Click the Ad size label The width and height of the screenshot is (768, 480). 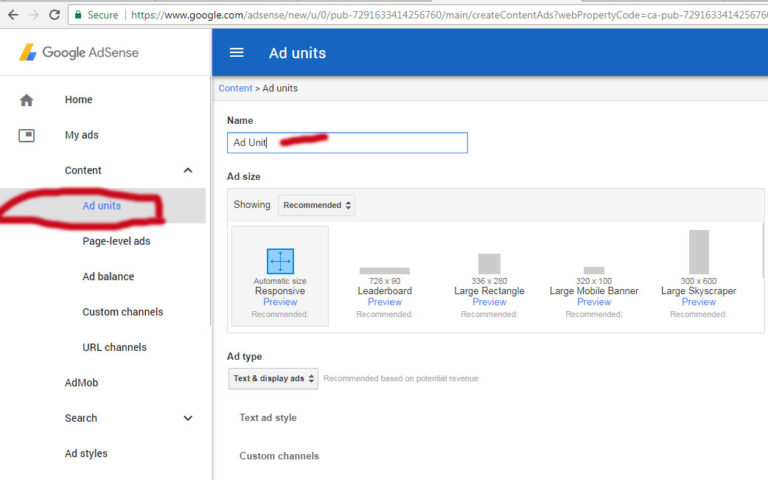point(243,177)
